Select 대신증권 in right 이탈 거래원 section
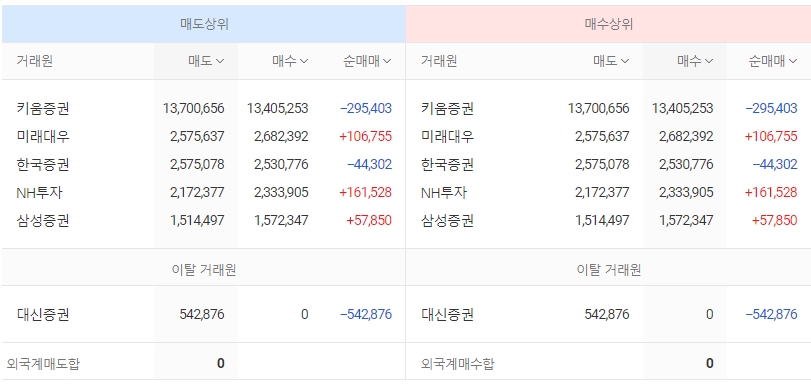The width and height of the screenshot is (811, 389). click(447, 315)
